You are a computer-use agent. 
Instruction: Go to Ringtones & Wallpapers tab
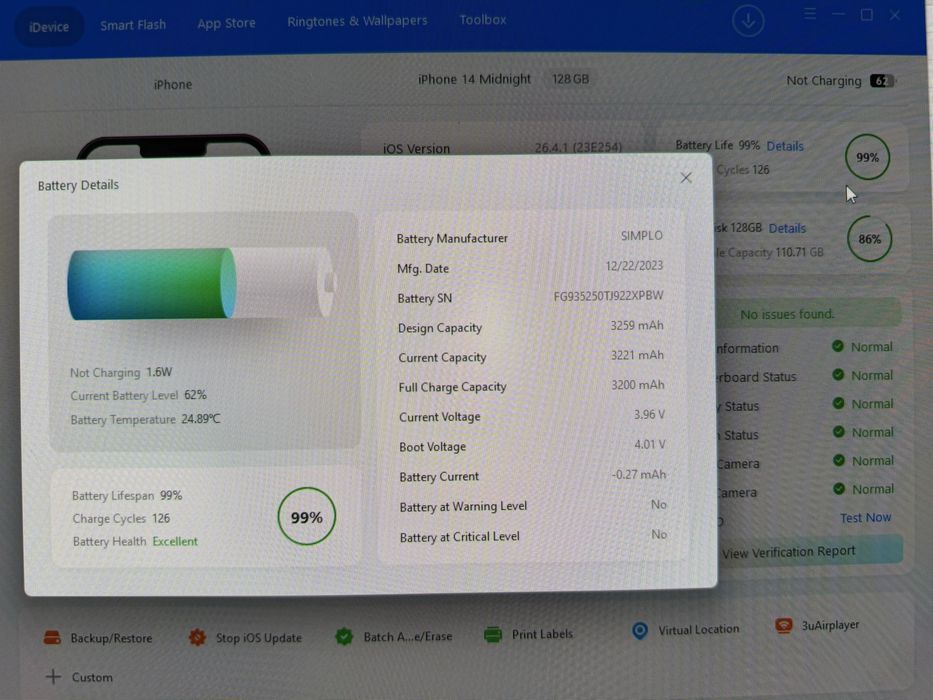(x=357, y=21)
